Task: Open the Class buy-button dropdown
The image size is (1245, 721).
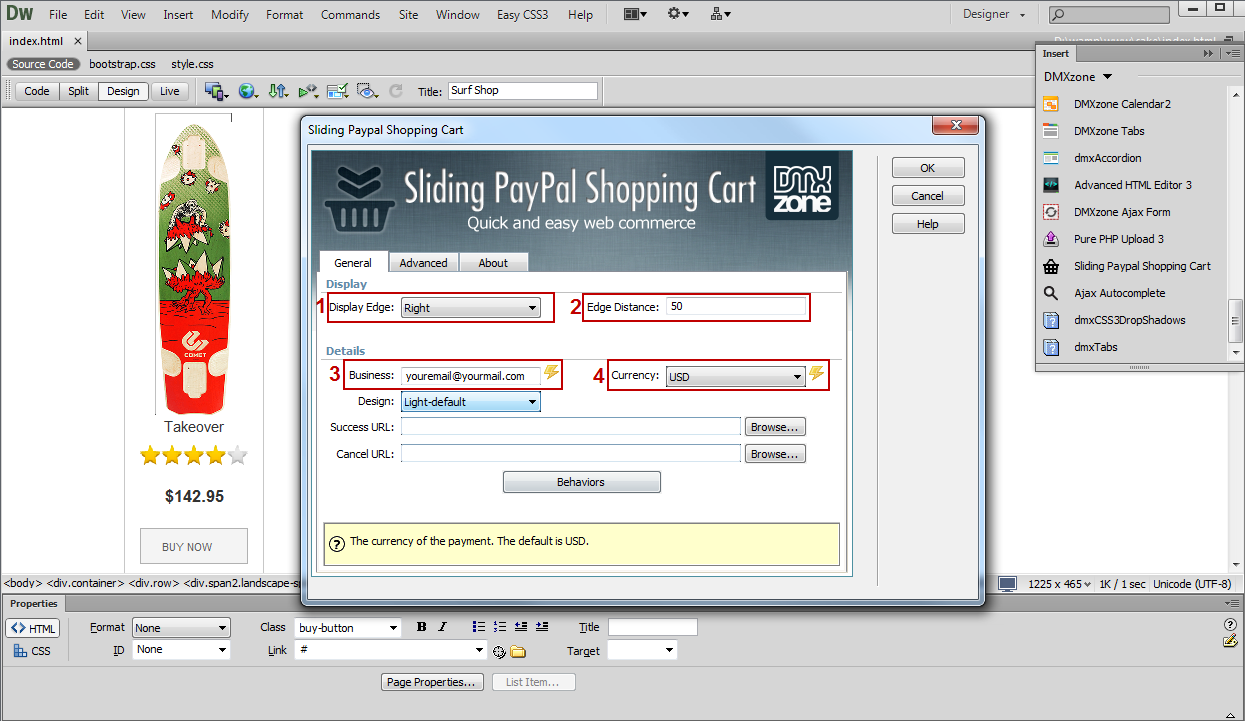Action: [348, 628]
